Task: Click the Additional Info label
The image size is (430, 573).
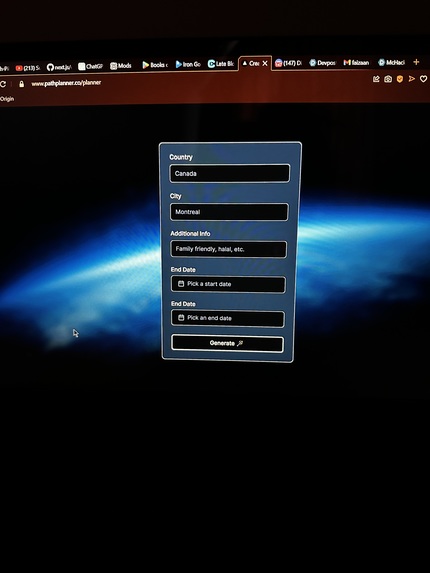Action: click(190, 234)
